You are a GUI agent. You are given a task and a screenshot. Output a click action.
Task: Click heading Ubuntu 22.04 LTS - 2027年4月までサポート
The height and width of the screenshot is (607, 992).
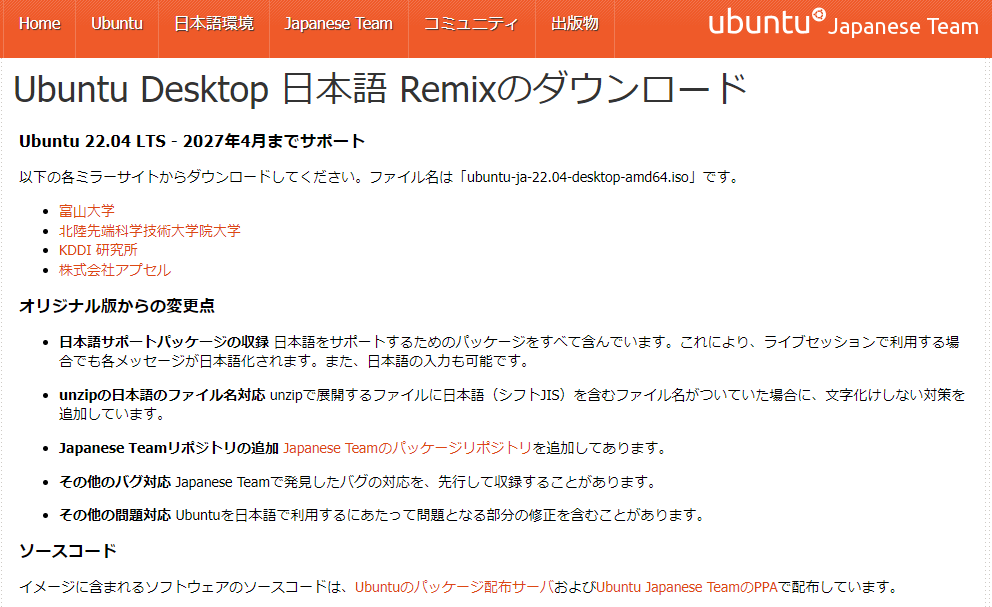click(192, 141)
